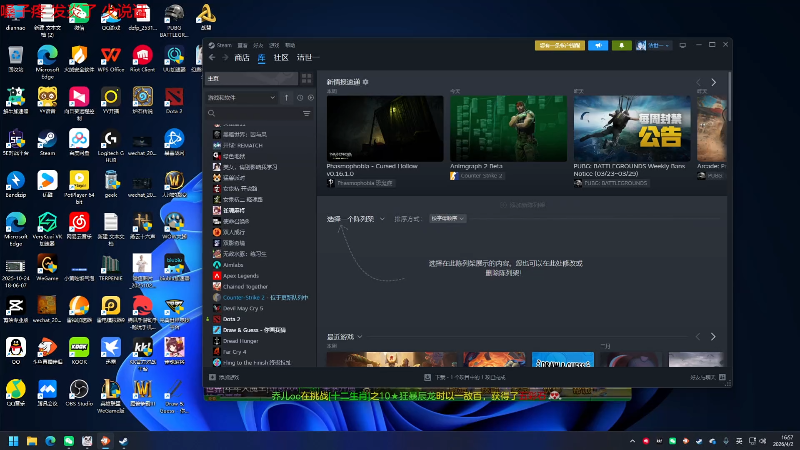Click the yellow promotional button in the Steam title bar
Viewport: 800px width, 450px height.
point(560,45)
